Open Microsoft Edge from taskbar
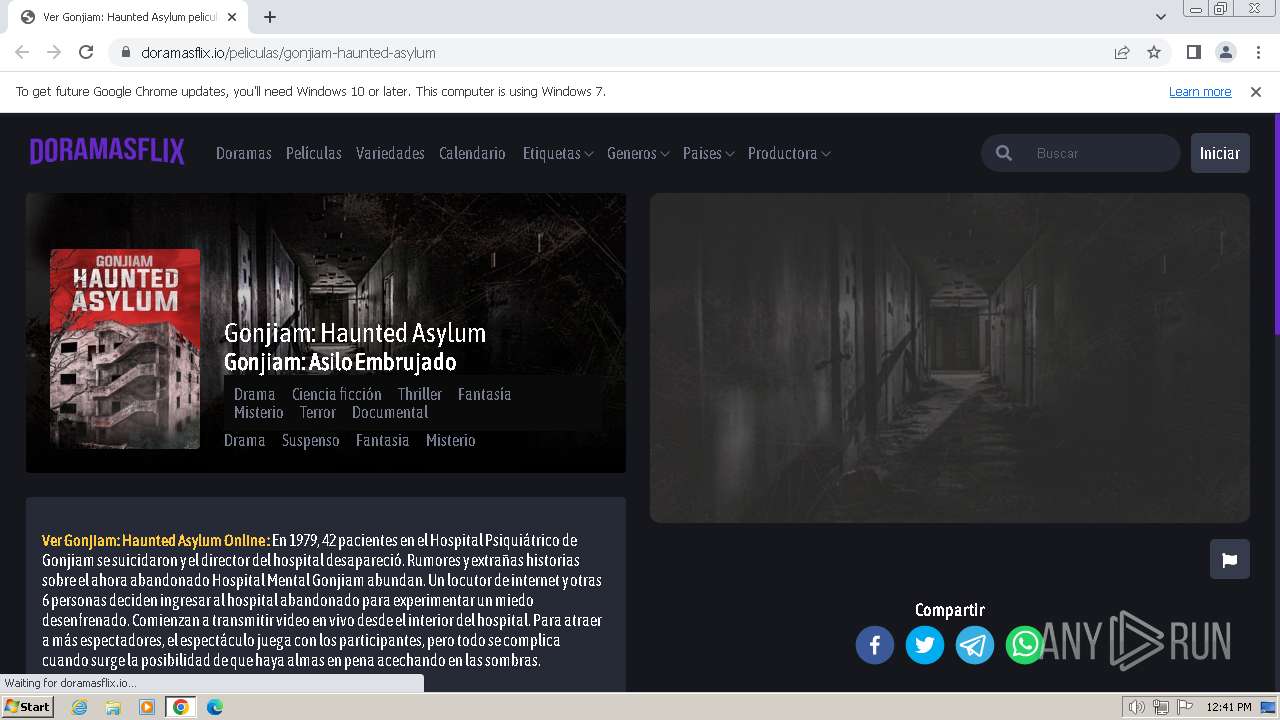The height and width of the screenshot is (720, 1280). click(215, 707)
